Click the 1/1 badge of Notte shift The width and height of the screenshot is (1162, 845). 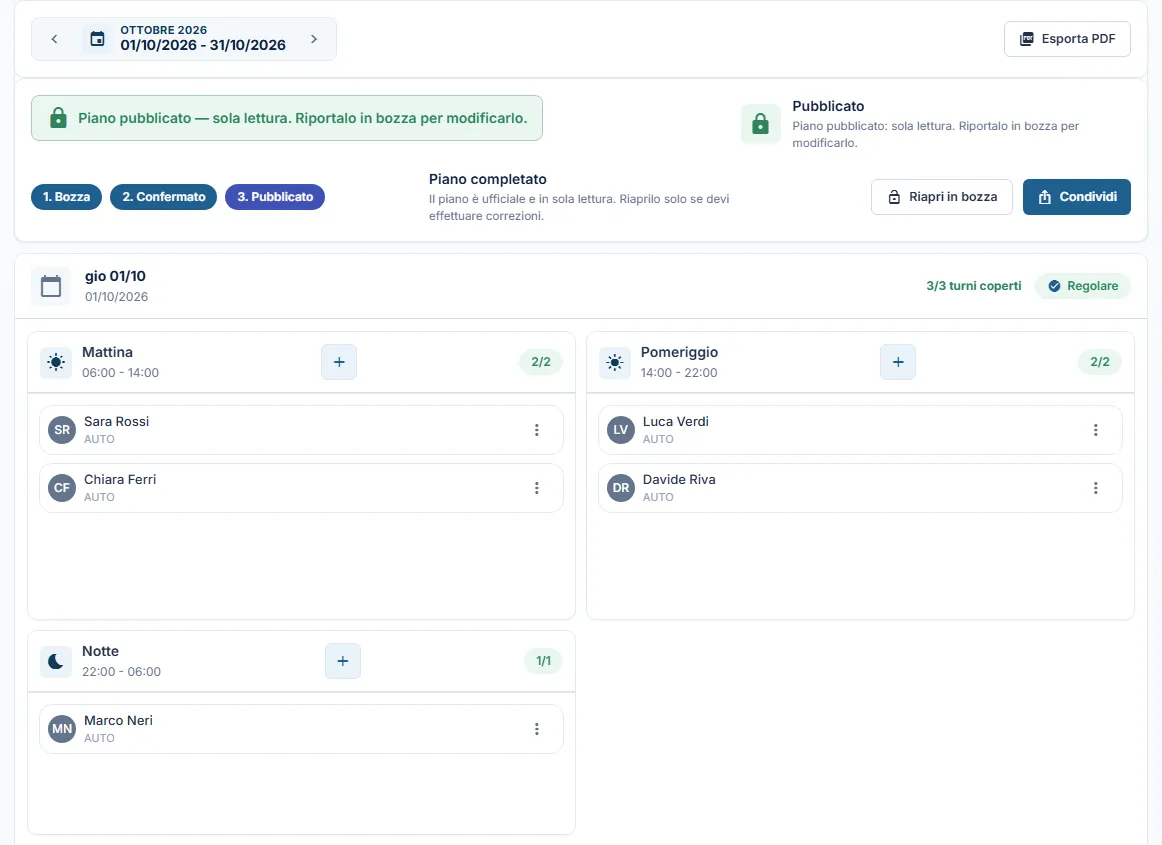click(x=544, y=661)
